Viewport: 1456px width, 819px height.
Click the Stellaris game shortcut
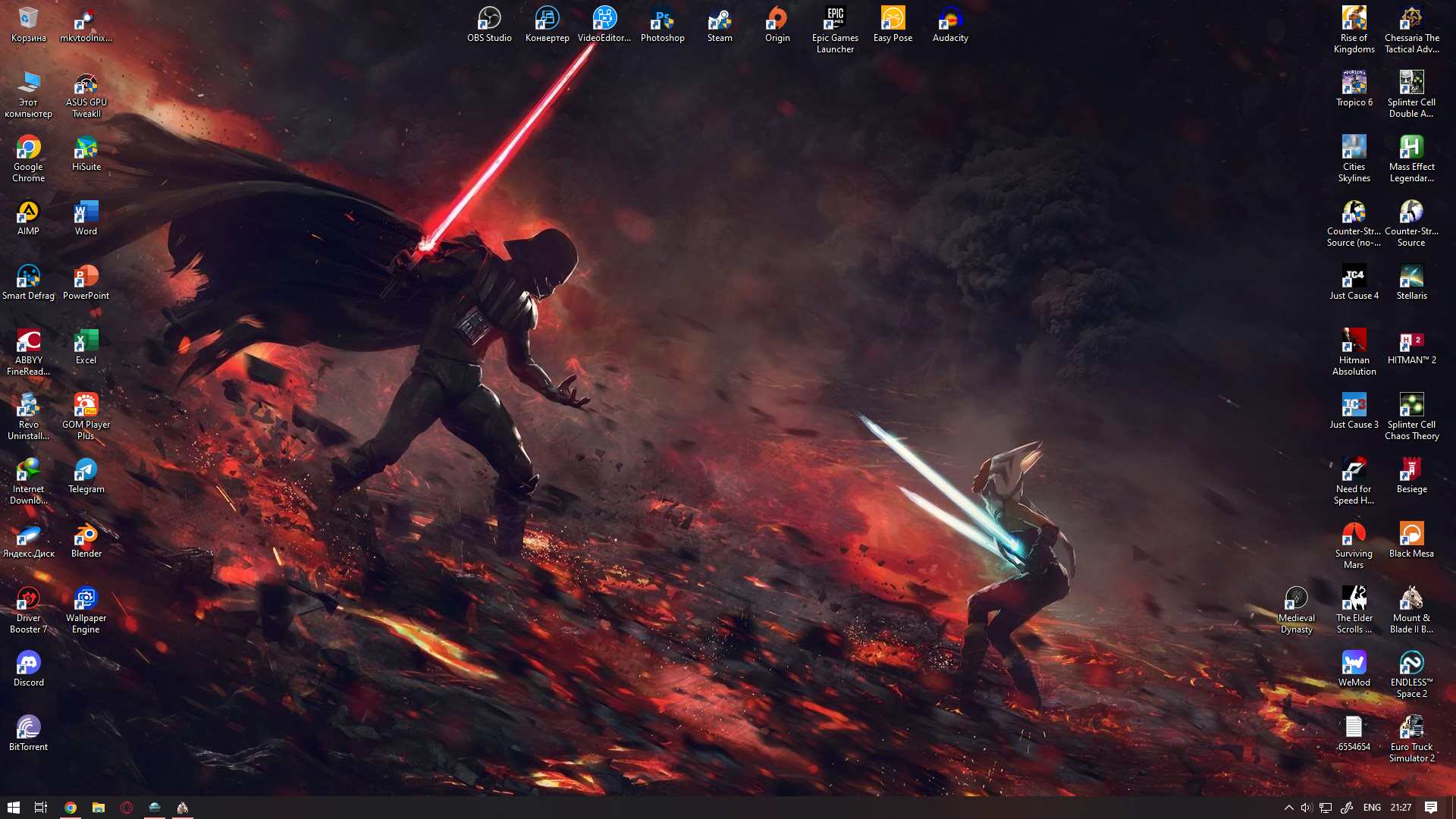1411,282
